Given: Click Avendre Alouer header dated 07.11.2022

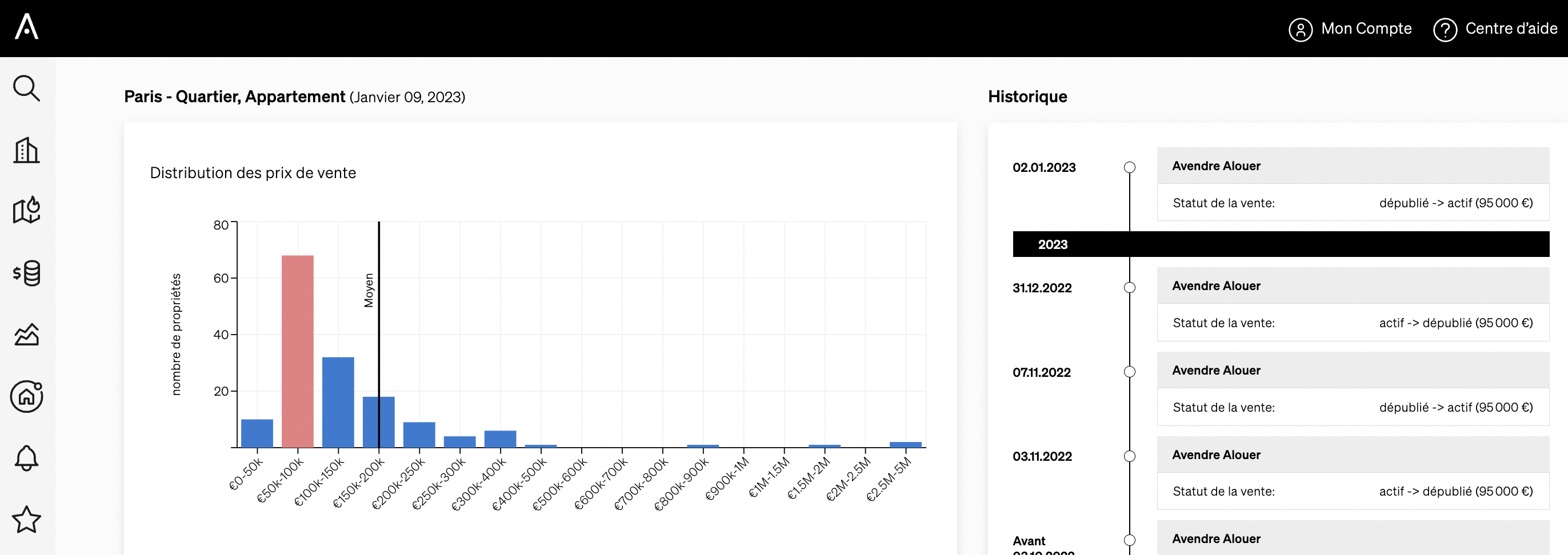Looking at the screenshot, I should pos(1353,370).
